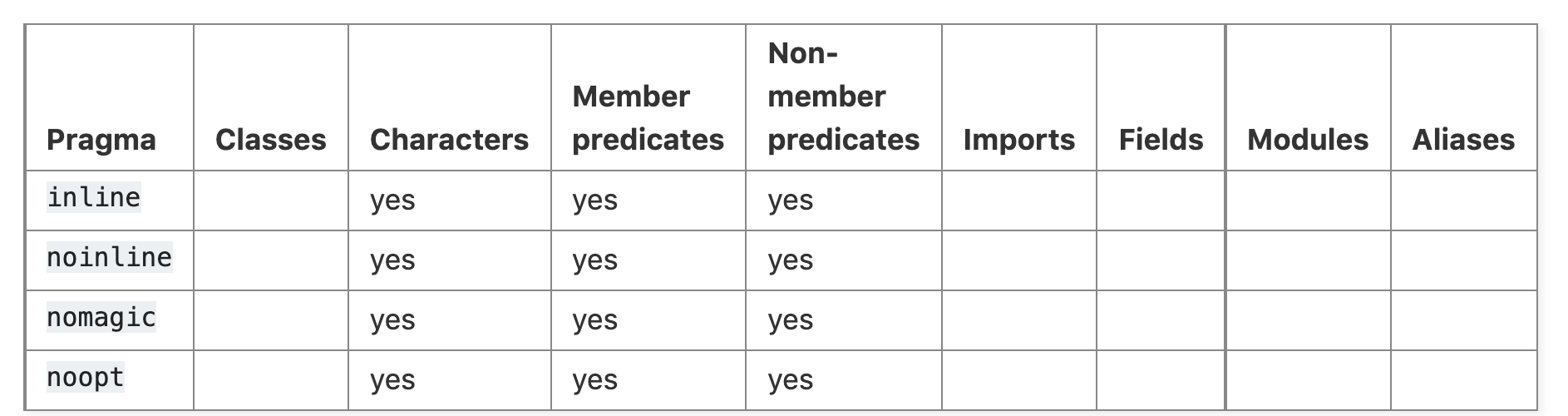Click the Characters column header

(449, 140)
